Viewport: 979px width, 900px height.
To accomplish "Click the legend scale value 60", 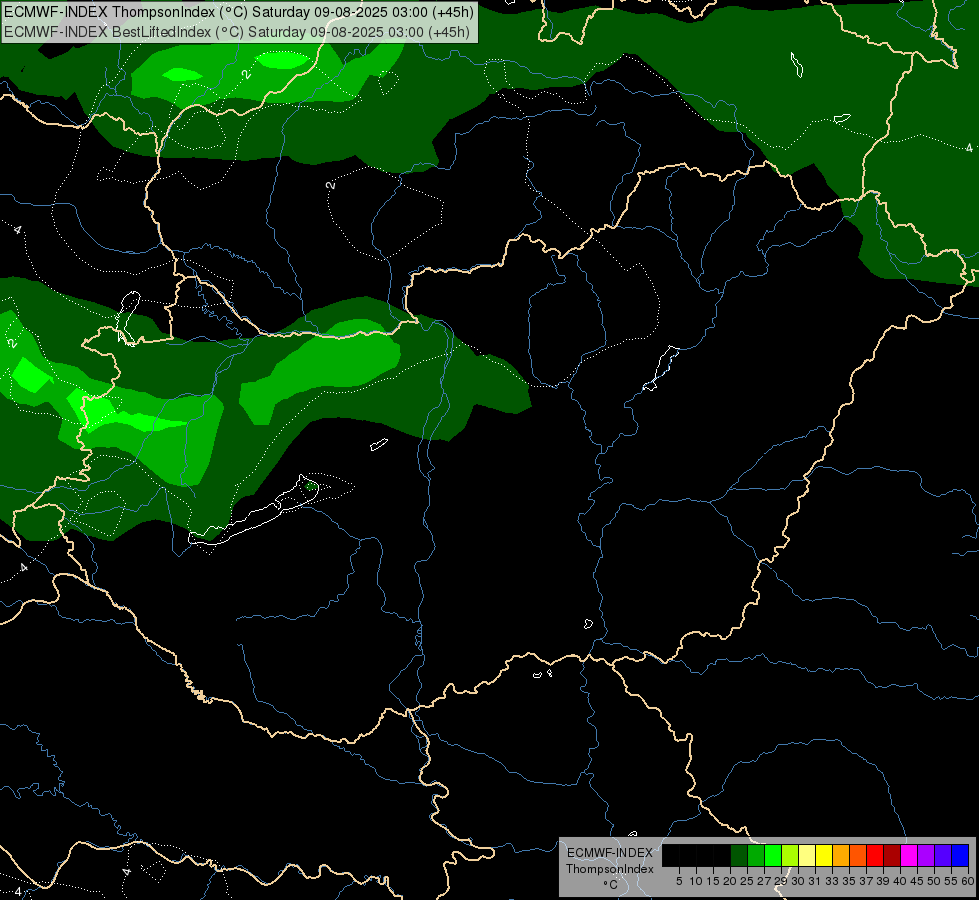I will coord(968,881).
